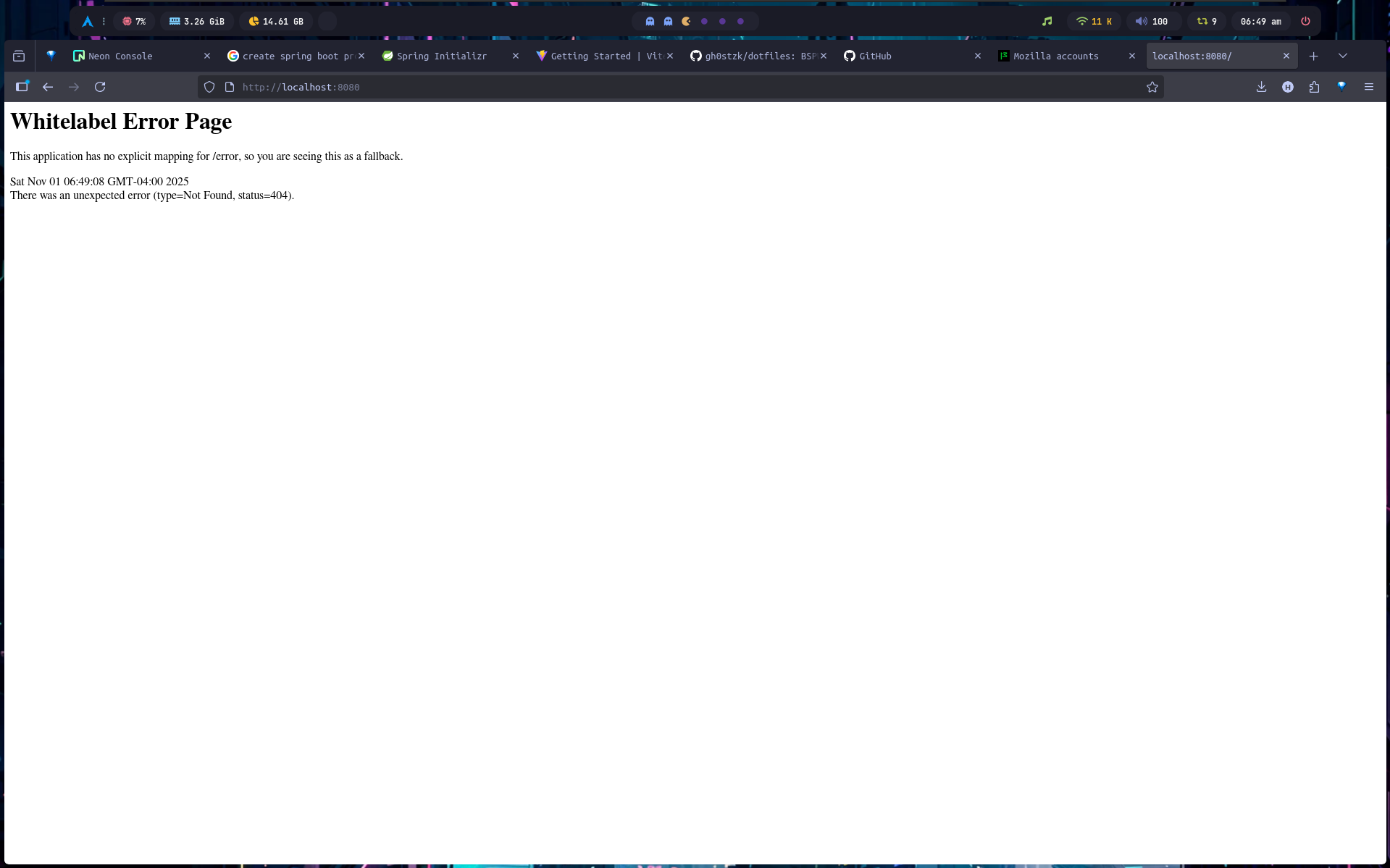Image resolution: width=1390 pixels, height=868 pixels.
Task: Expand the list all tabs chevron
Action: pos(1342,56)
